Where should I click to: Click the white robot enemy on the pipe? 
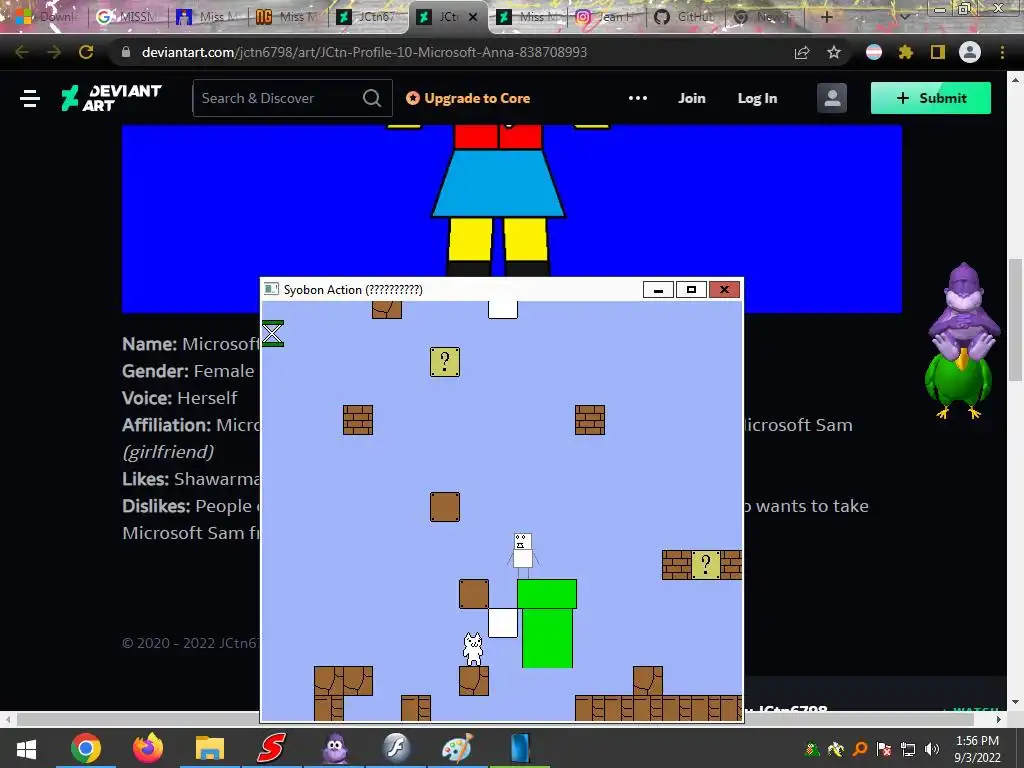(522, 556)
